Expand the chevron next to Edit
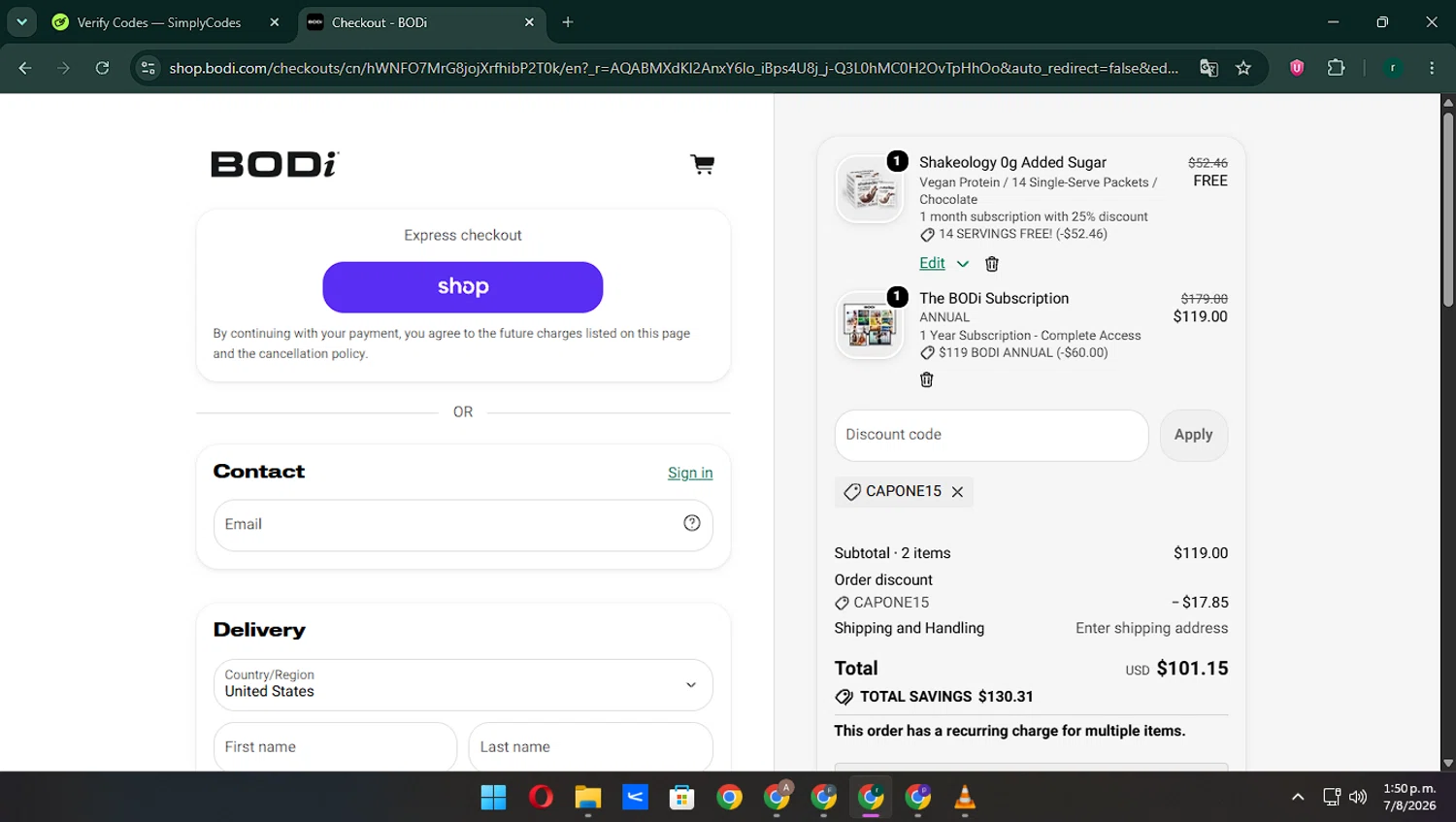Image resolution: width=1456 pixels, height=822 pixels. click(x=963, y=264)
